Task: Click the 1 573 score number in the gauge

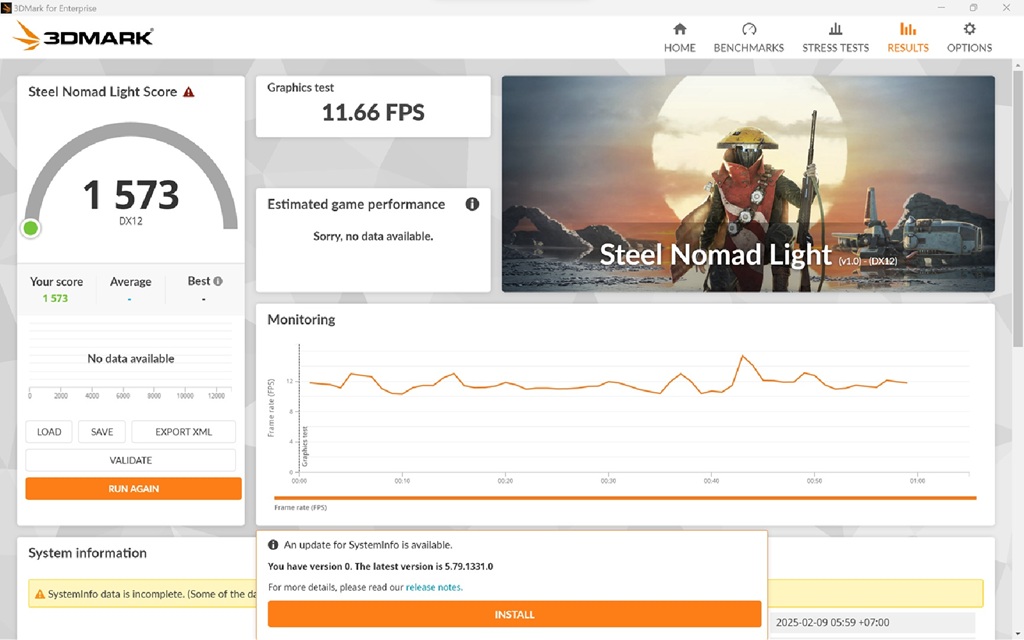Action: 131,195
